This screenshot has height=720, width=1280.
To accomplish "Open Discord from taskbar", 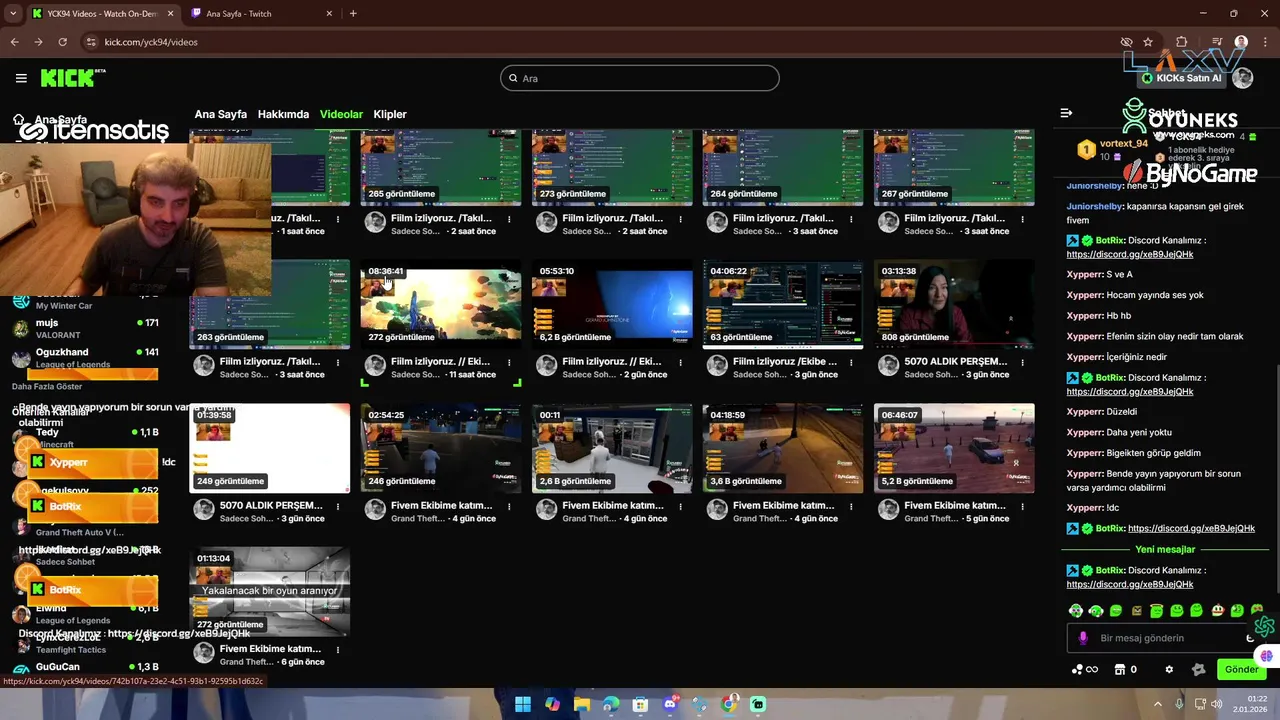I will coord(670,704).
